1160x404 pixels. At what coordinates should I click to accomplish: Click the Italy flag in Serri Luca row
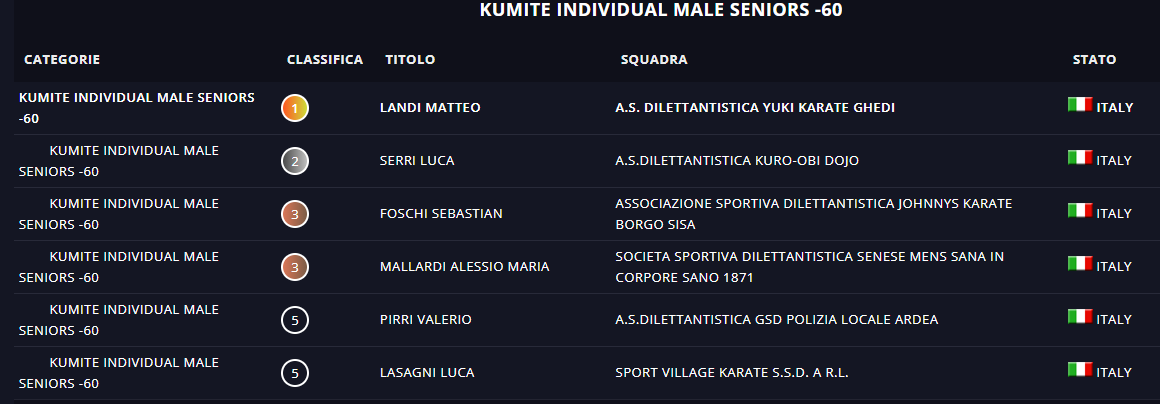1079,158
